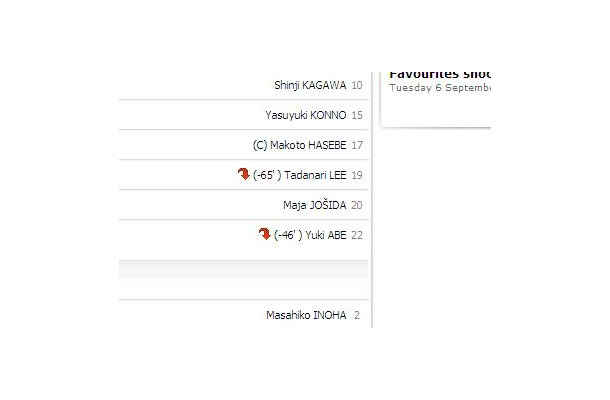Click the grey substitutes section header bar
Viewport: 610px width, 400px height.
(x=244, y=269)
